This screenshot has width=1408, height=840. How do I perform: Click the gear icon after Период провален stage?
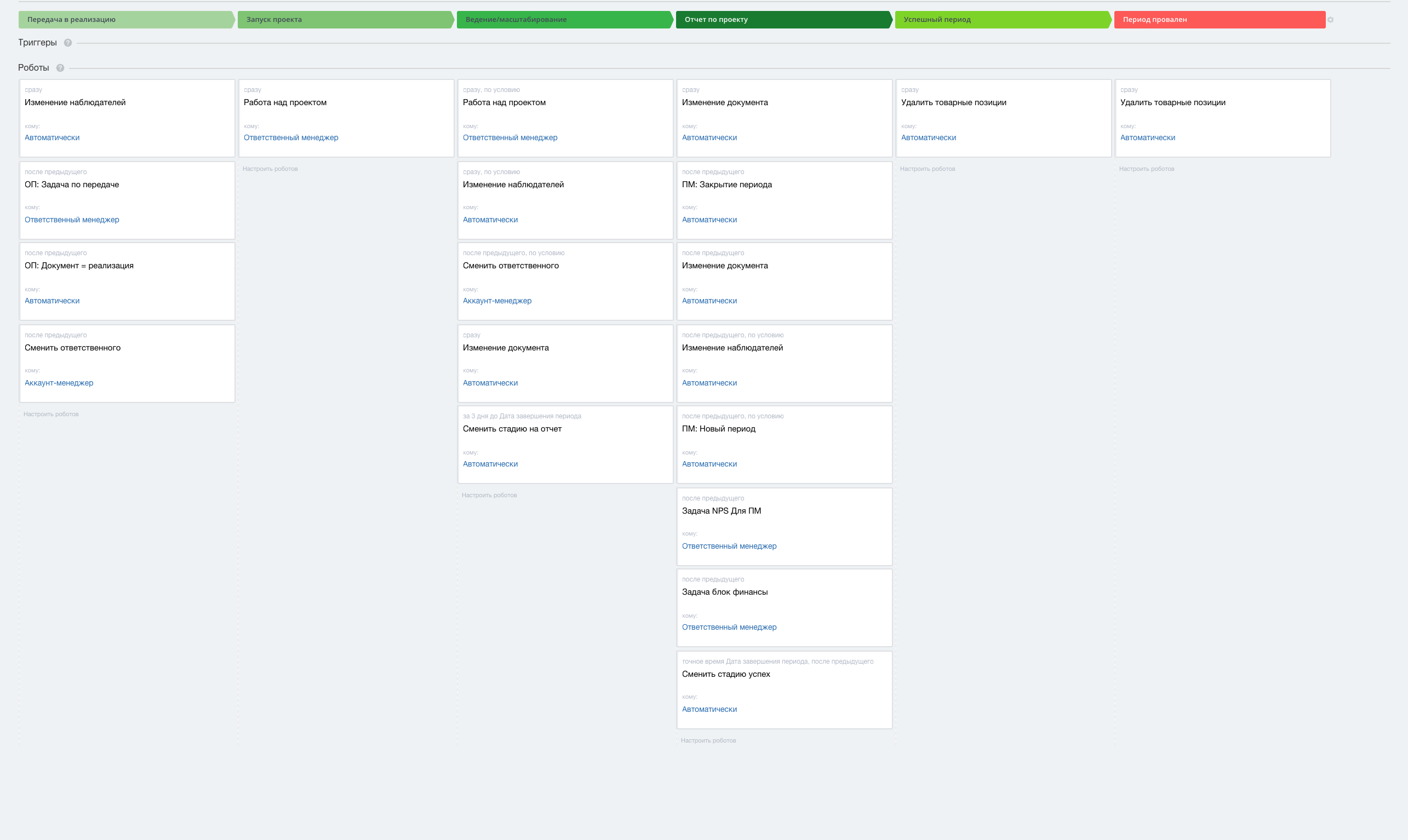1330,20
